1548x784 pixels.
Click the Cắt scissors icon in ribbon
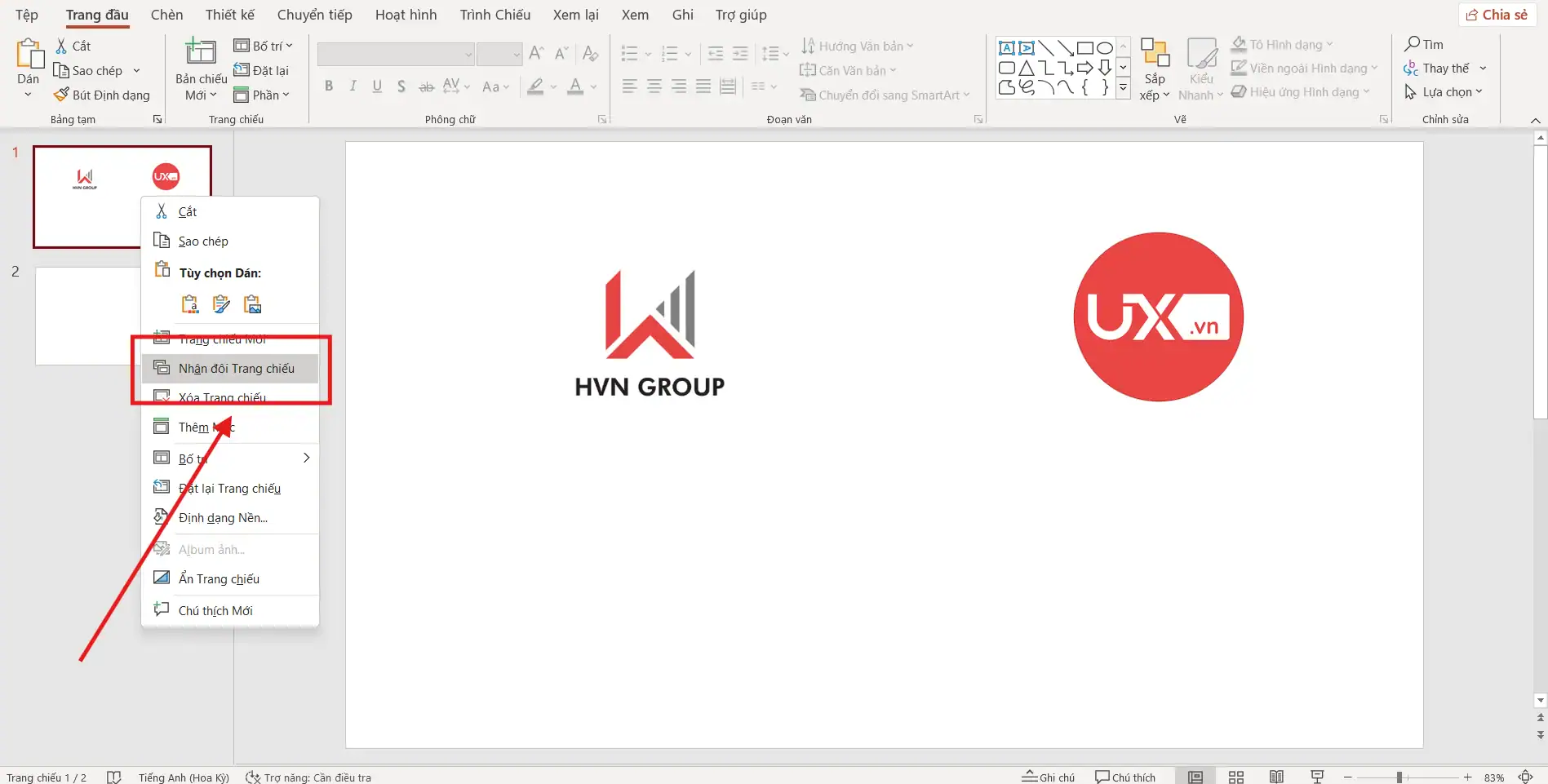[61, 47]
